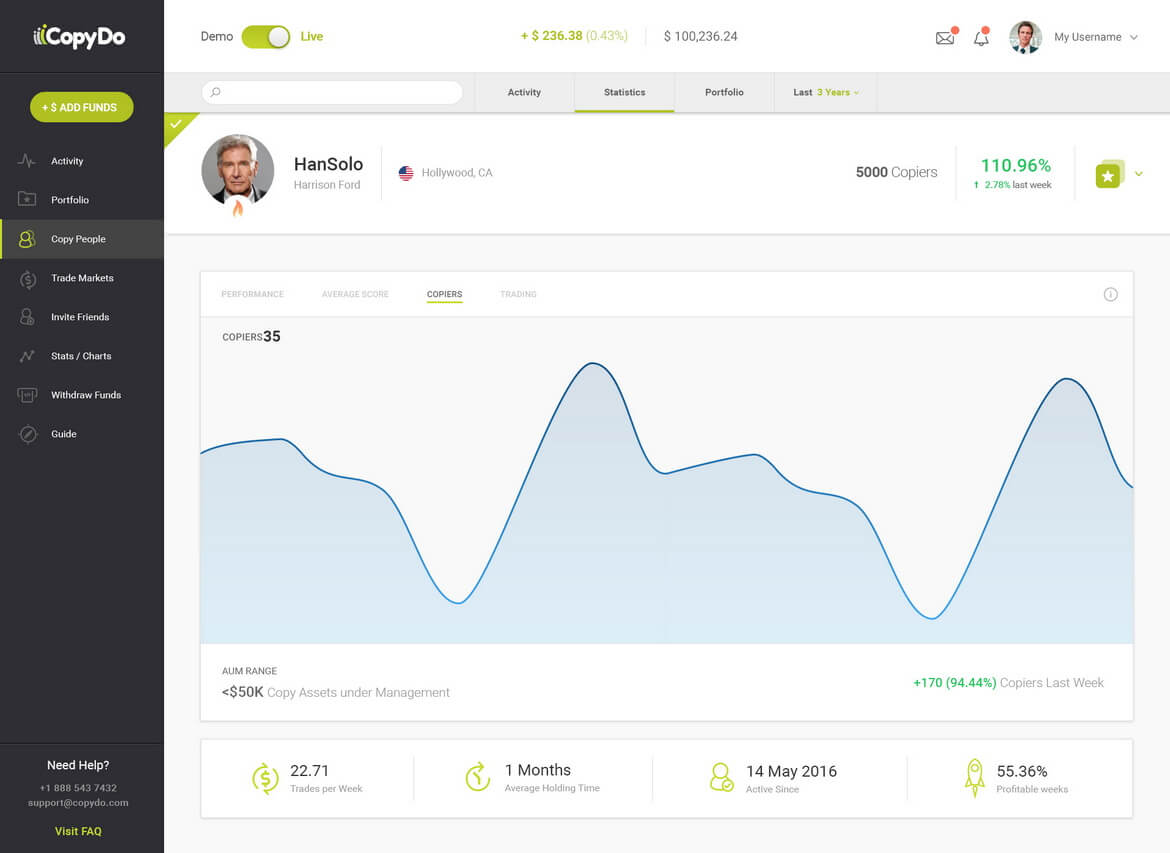Click into the search input field
Image resolution: width=1170 pixels, height=853 pixels.
tap(332, 93)
